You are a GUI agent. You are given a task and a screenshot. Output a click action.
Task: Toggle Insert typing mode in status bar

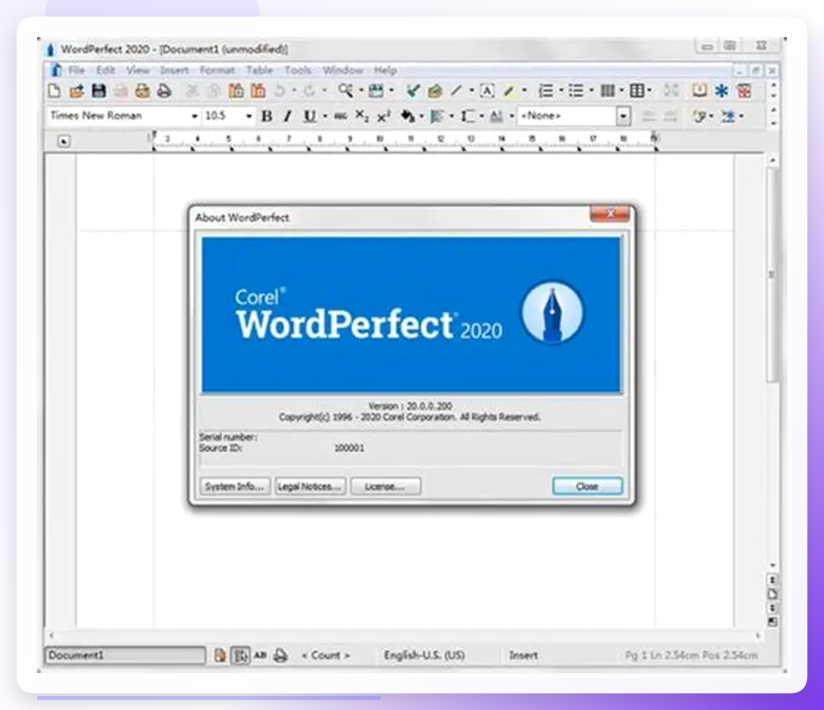tap(523, 655)
